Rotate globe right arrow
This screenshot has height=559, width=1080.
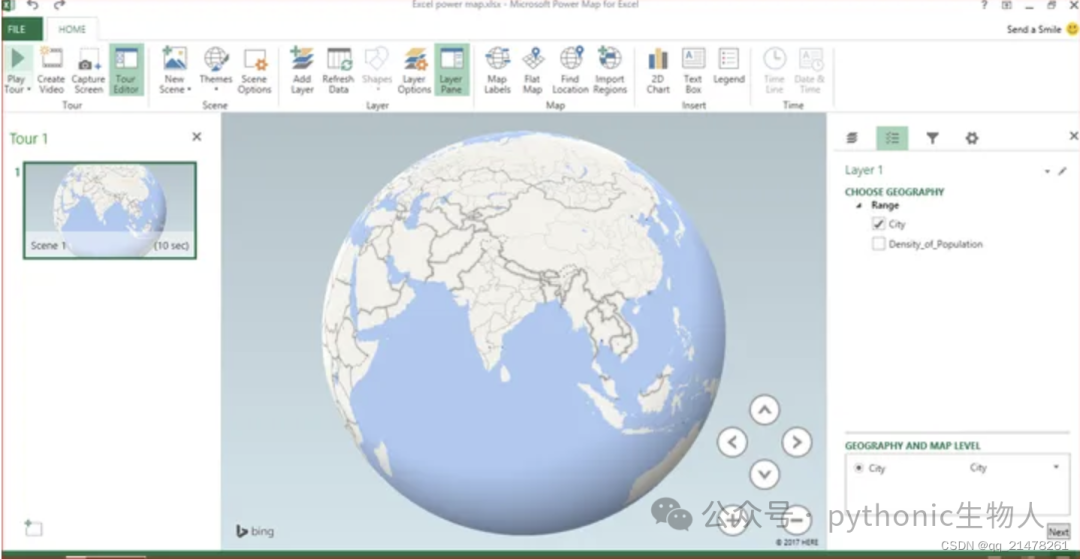tap(797, 442)
